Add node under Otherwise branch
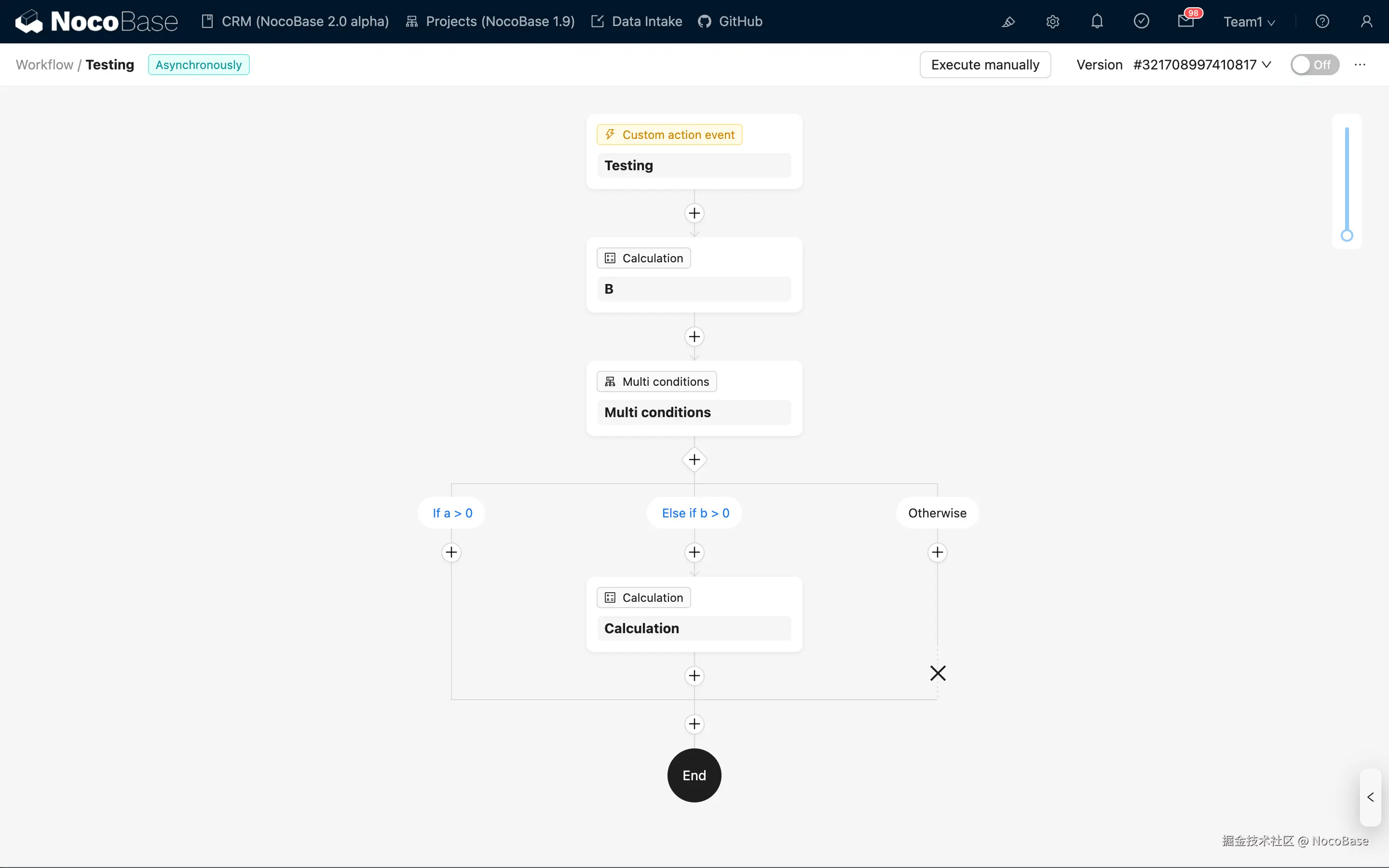Screen dimensions: 1389x868 click(937, 552)
